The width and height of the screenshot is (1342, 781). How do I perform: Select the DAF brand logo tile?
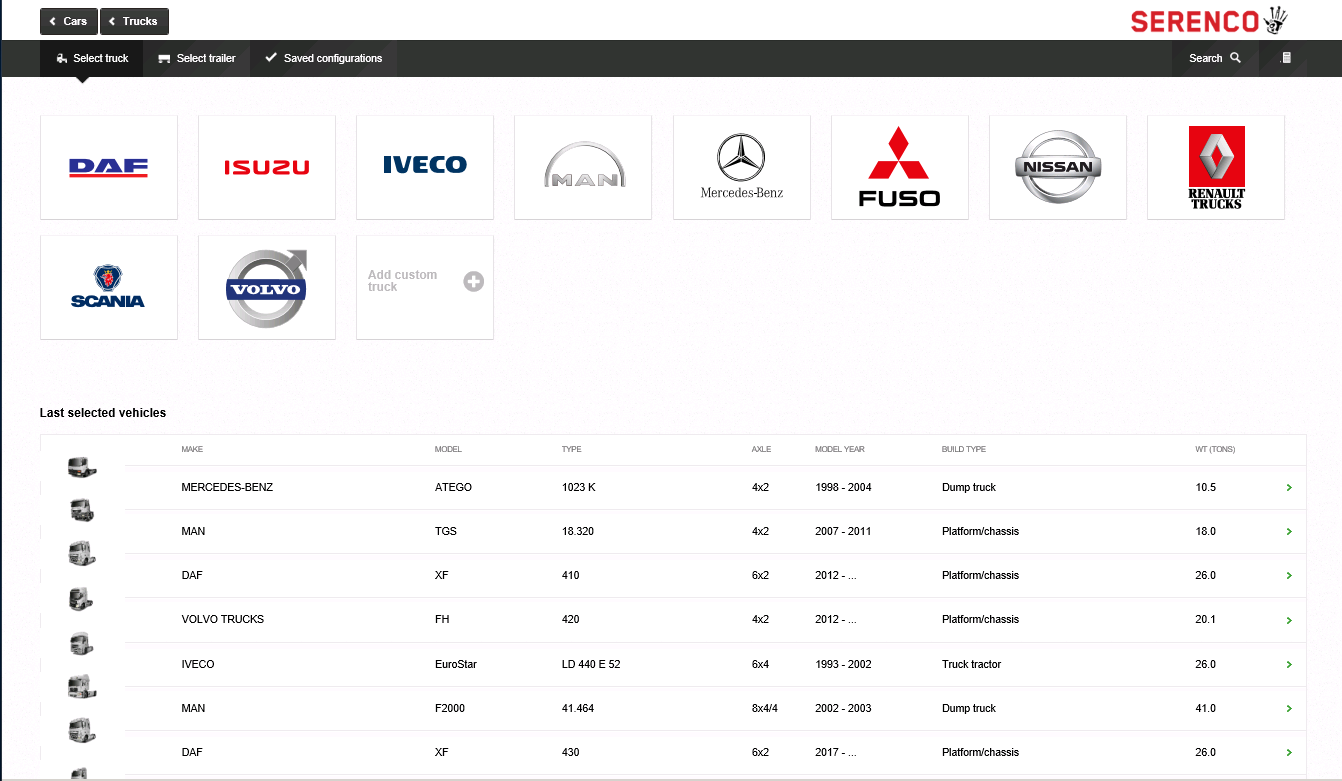coord(109,168)
